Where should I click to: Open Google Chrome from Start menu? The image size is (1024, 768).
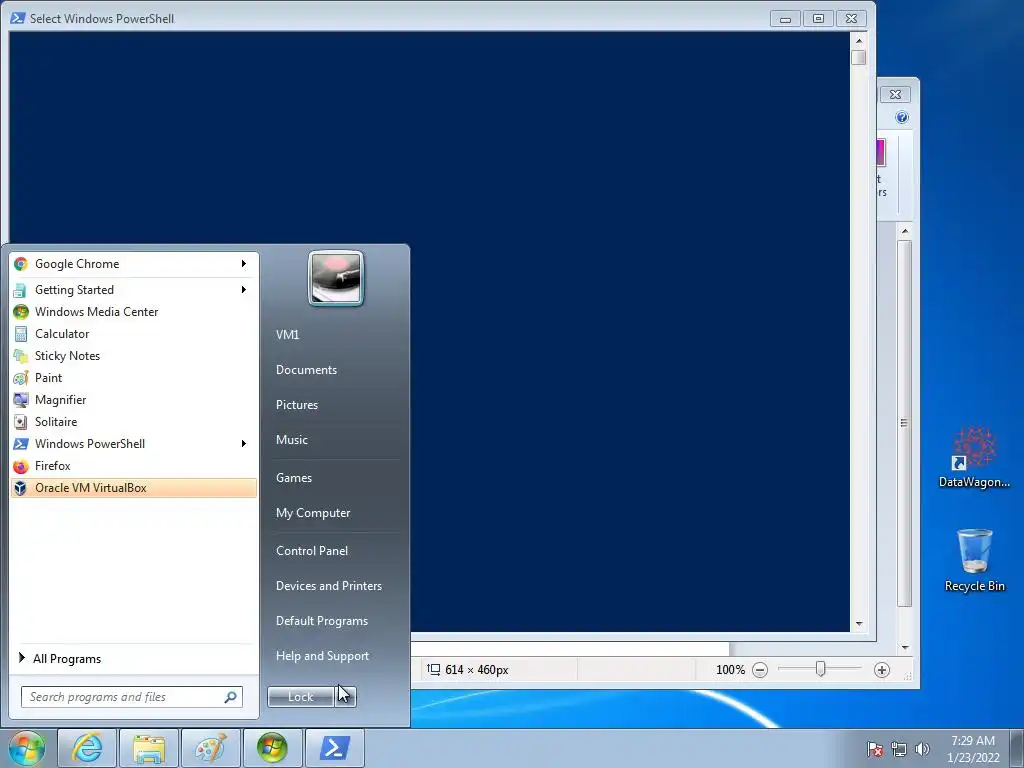(134, 264)
